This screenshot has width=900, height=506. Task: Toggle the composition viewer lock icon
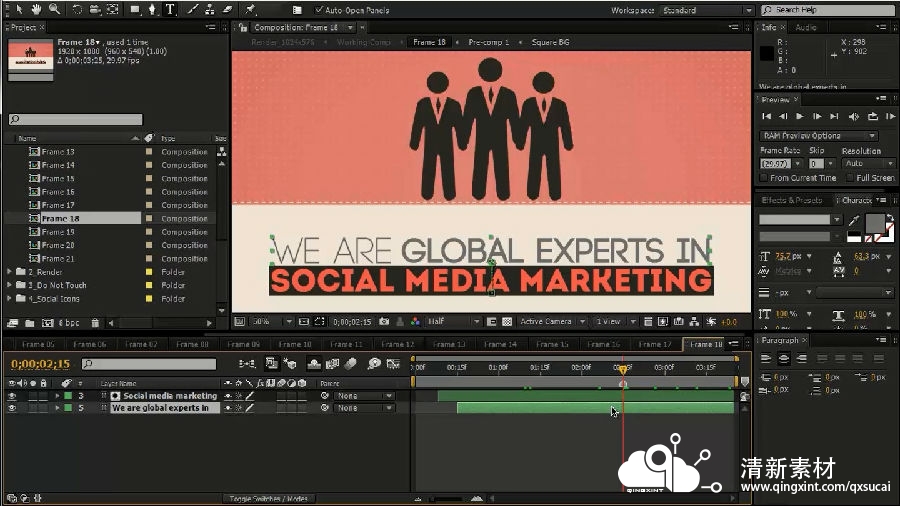coord(243,27)
